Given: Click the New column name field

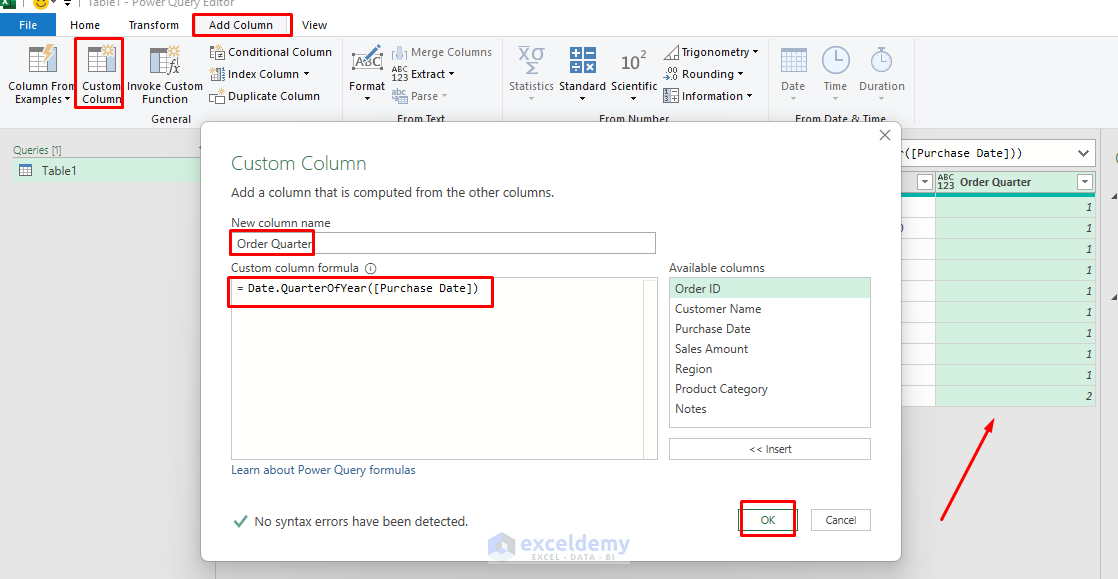Looking at the screenshot, I should [x=443, y=243].
